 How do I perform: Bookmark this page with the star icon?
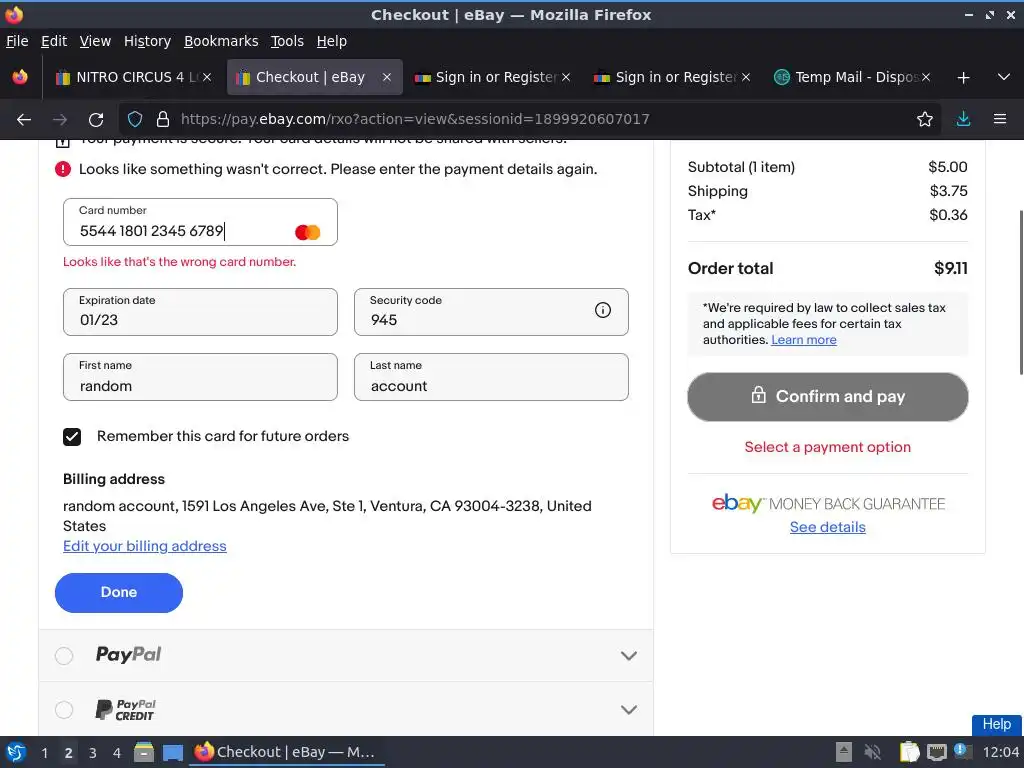(x=925, y=119)
